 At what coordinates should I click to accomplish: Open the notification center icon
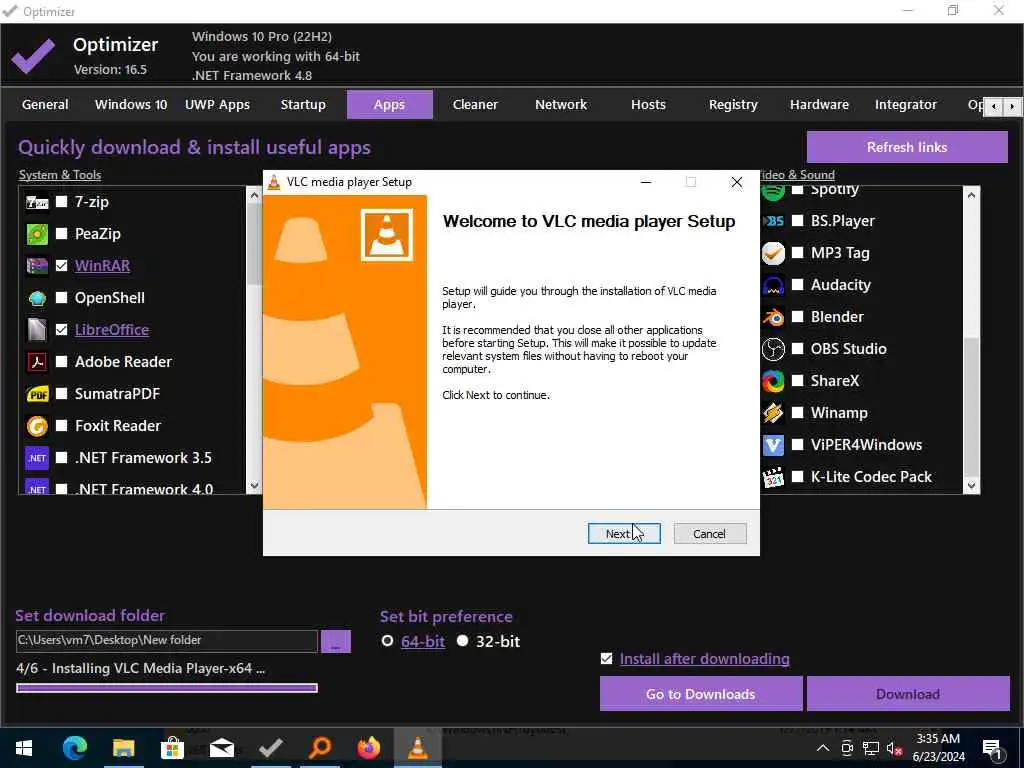tap(993, 748)
